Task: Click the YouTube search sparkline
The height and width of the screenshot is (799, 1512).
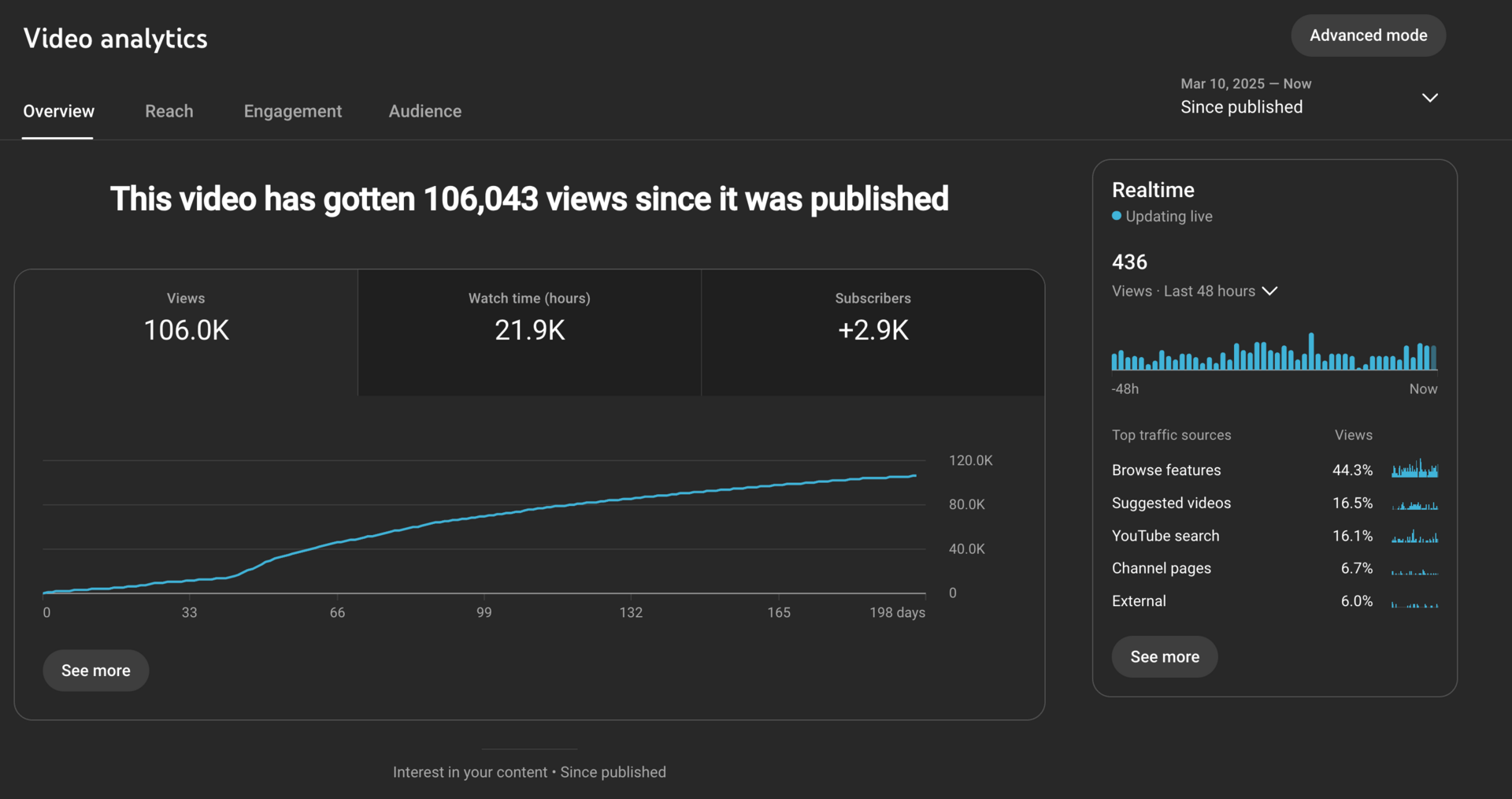Action: point(1414,536)
